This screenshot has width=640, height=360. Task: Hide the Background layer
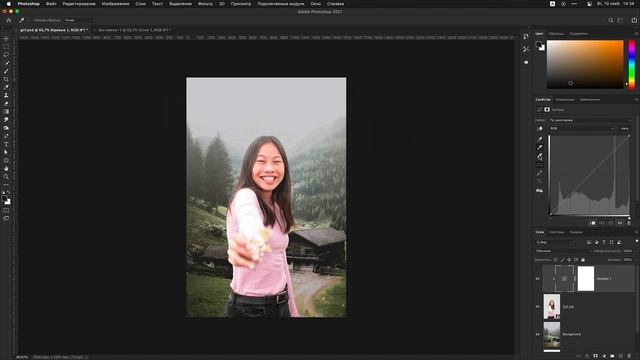(x=538, y=334)
